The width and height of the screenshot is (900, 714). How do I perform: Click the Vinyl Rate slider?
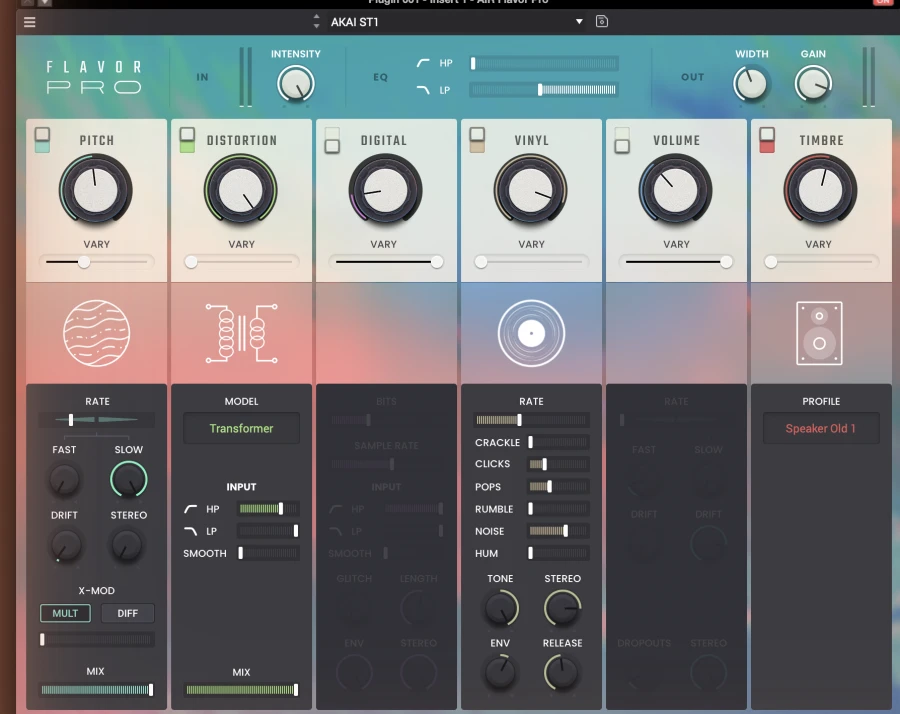531,420
